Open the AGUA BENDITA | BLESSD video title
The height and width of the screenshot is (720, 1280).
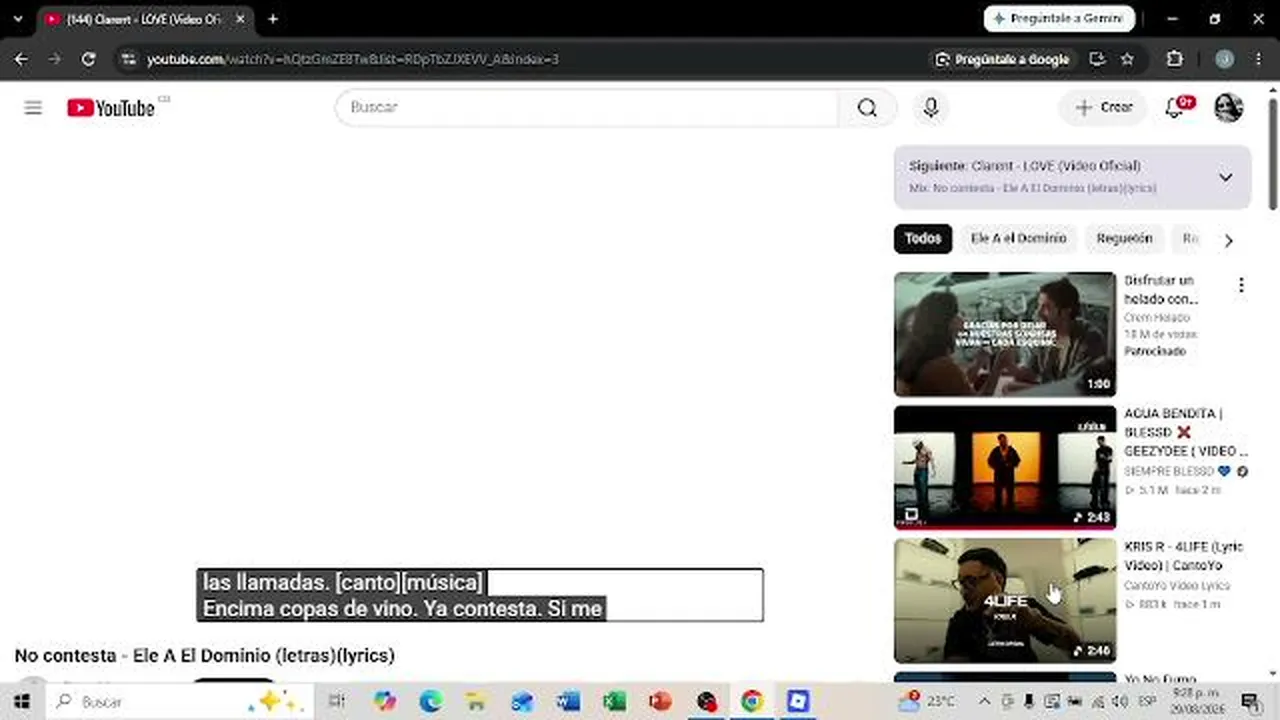1186,432
